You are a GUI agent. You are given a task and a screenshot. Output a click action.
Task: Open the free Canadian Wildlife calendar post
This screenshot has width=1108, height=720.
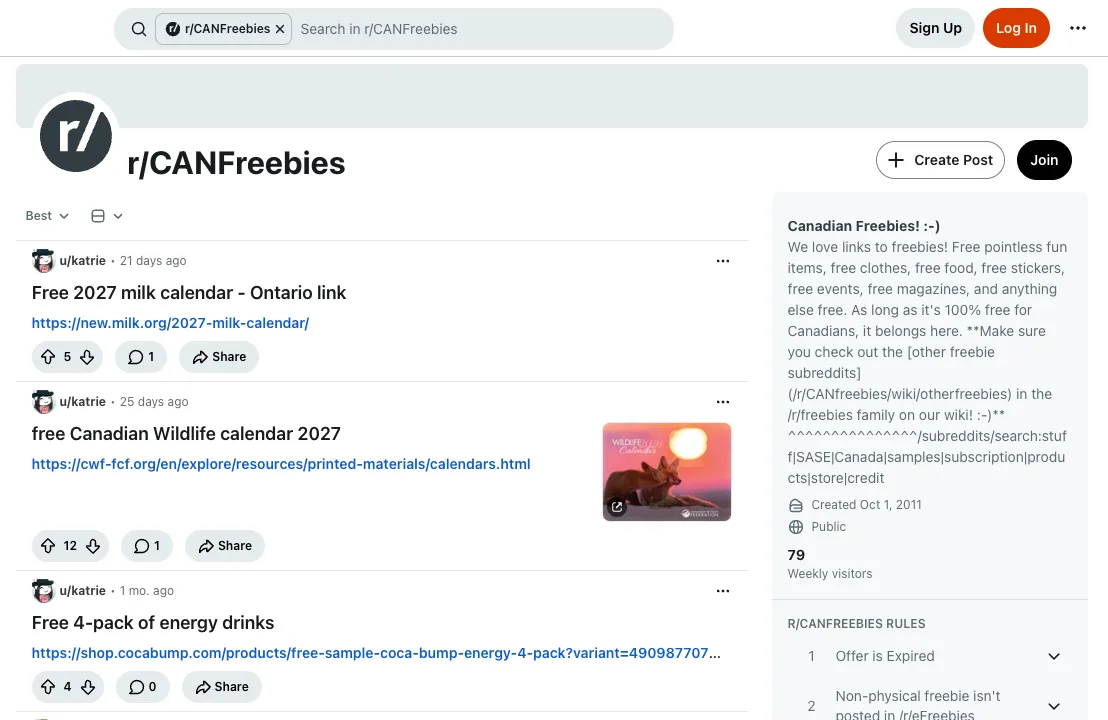pos(186,433)
